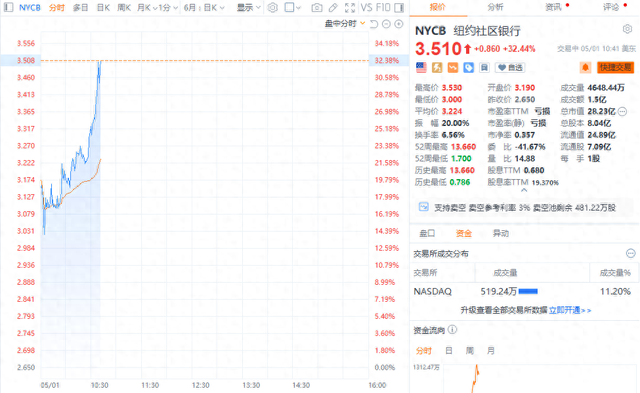Open the 显示 display dropdown
The image size is (640, 393).
249,7
